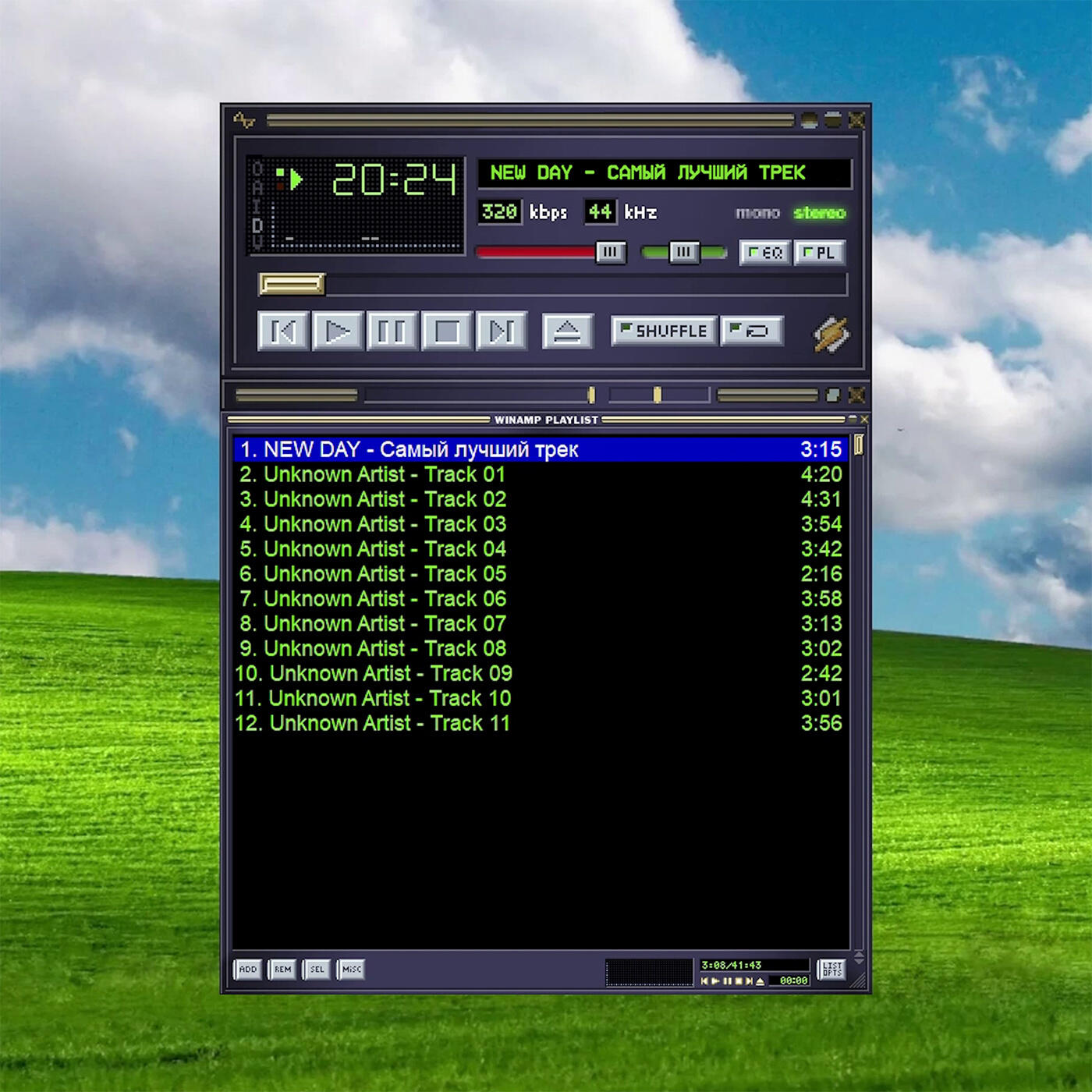This screenshot has height=1092, width=1092.
Task: Toggle the EQ equalizer window
Action: pyautogui.click(x=764, y=253)
